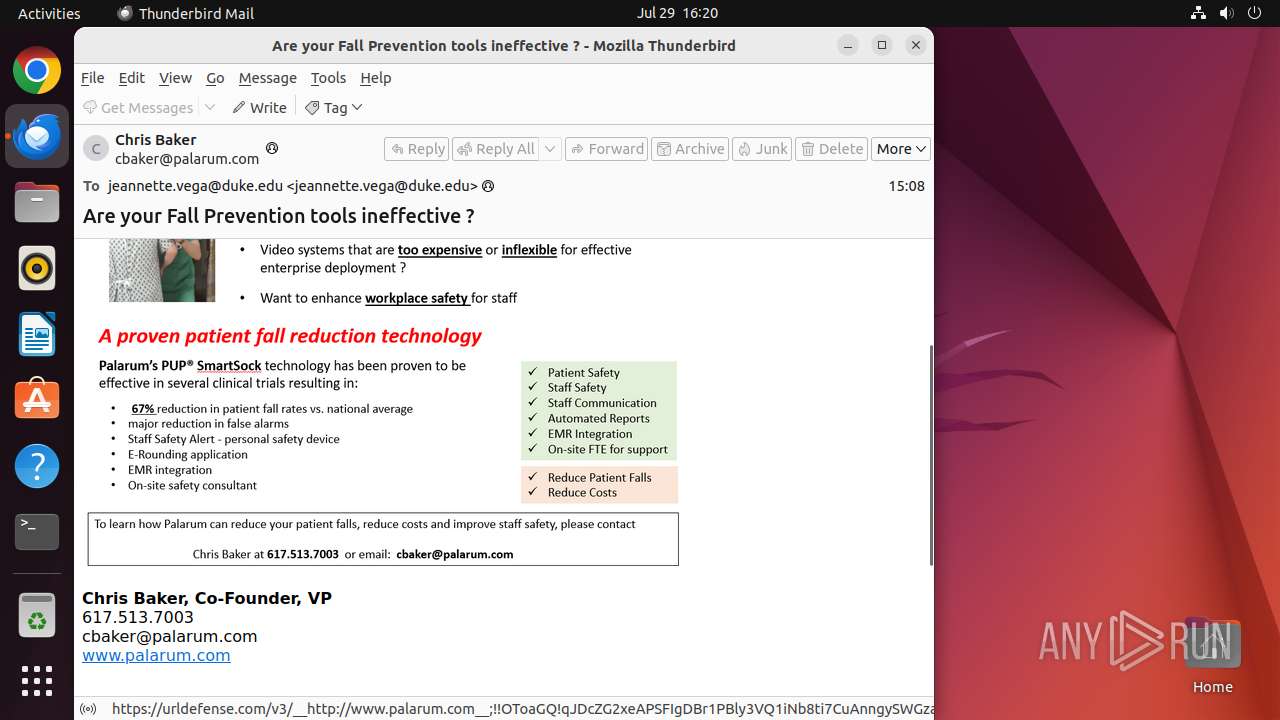Viewport: 1280px width, 720px height.
Task: Show Applications grid
Action: 37,681
